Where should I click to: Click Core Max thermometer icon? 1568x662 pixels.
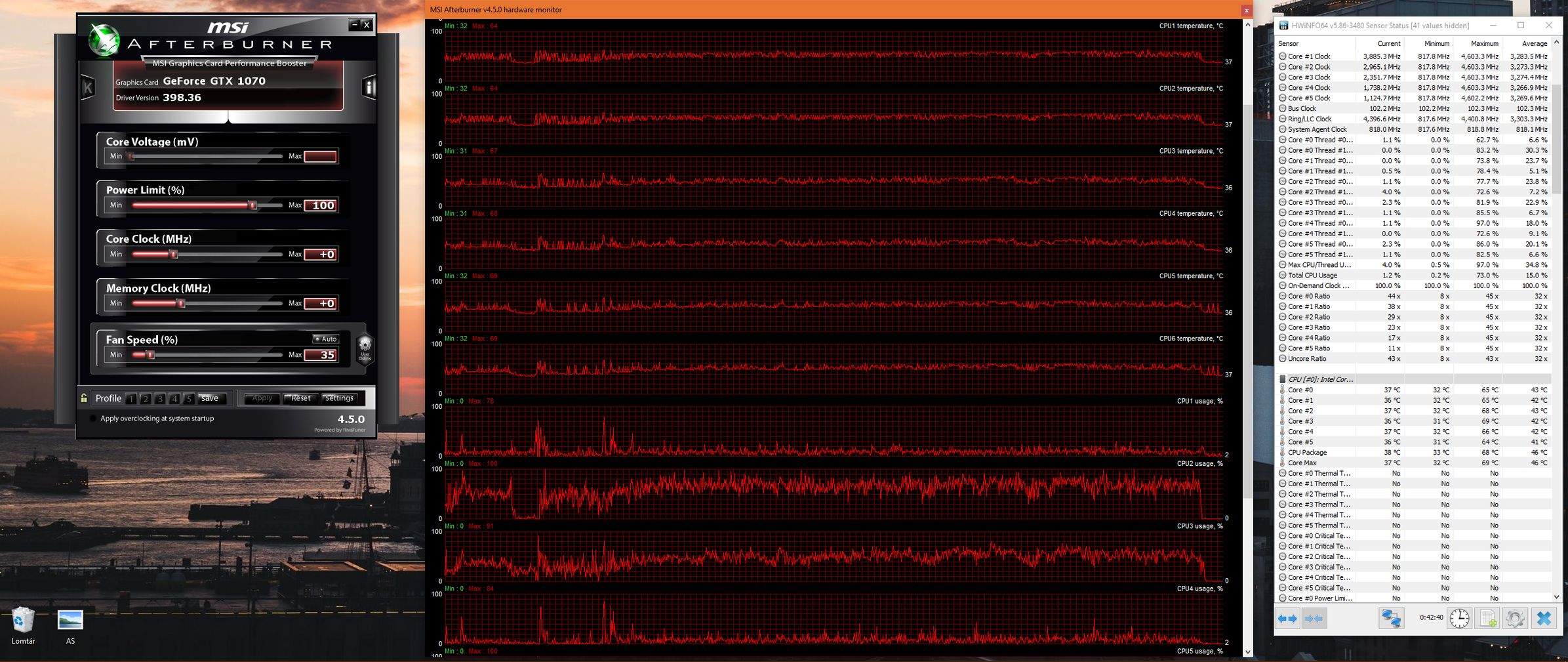pyautogui.click(x=1283, y=463)
